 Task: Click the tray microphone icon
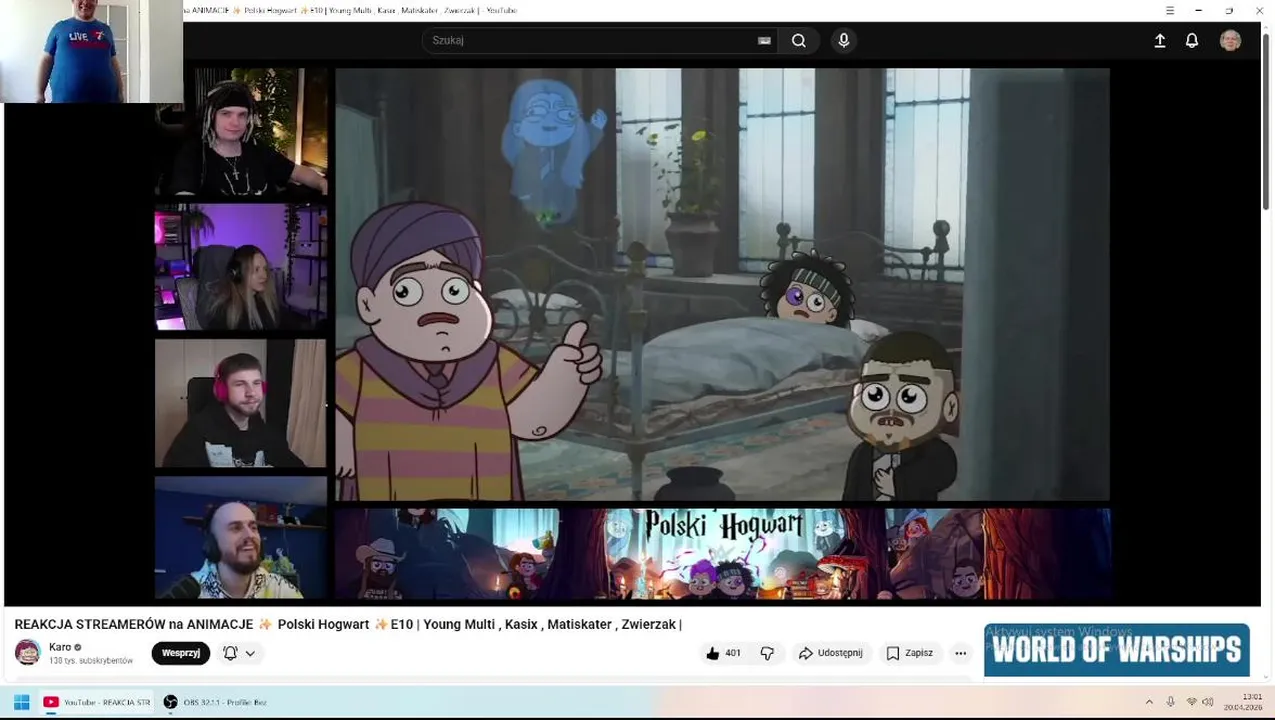[1170, 702]
